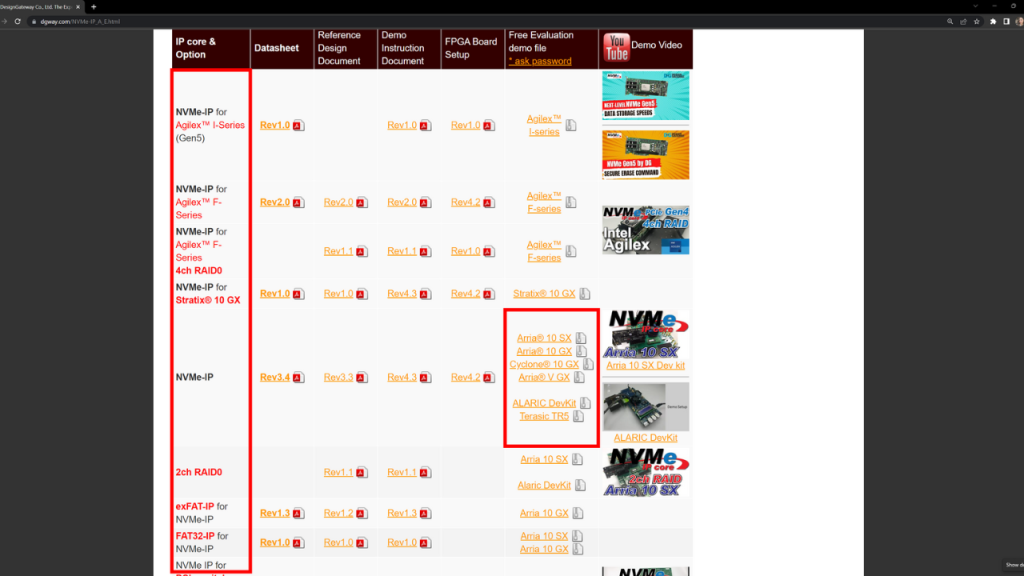The image size is (1024, 576).
Task: Click the share icon in the address bar
Action: click(x=963, y=22)
